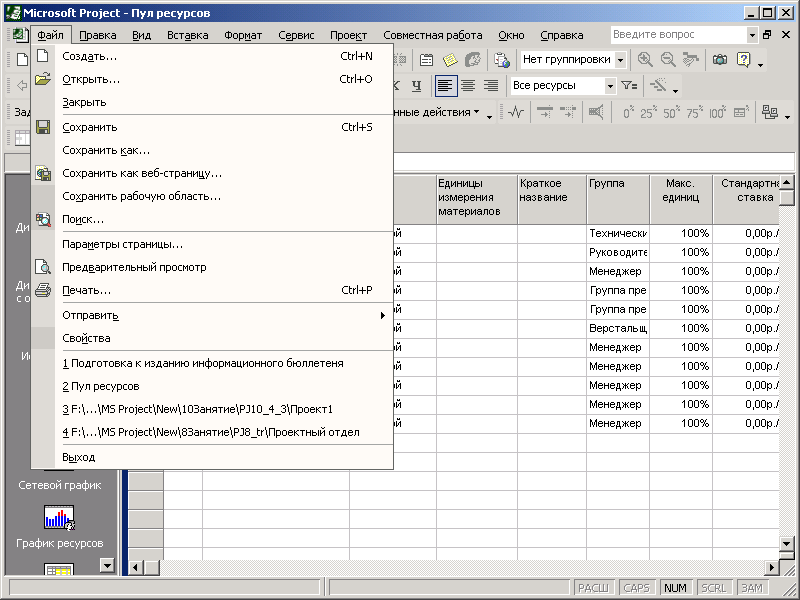
Task: Click the underline Ч formatting icon
Action: (x=417, y=86)
